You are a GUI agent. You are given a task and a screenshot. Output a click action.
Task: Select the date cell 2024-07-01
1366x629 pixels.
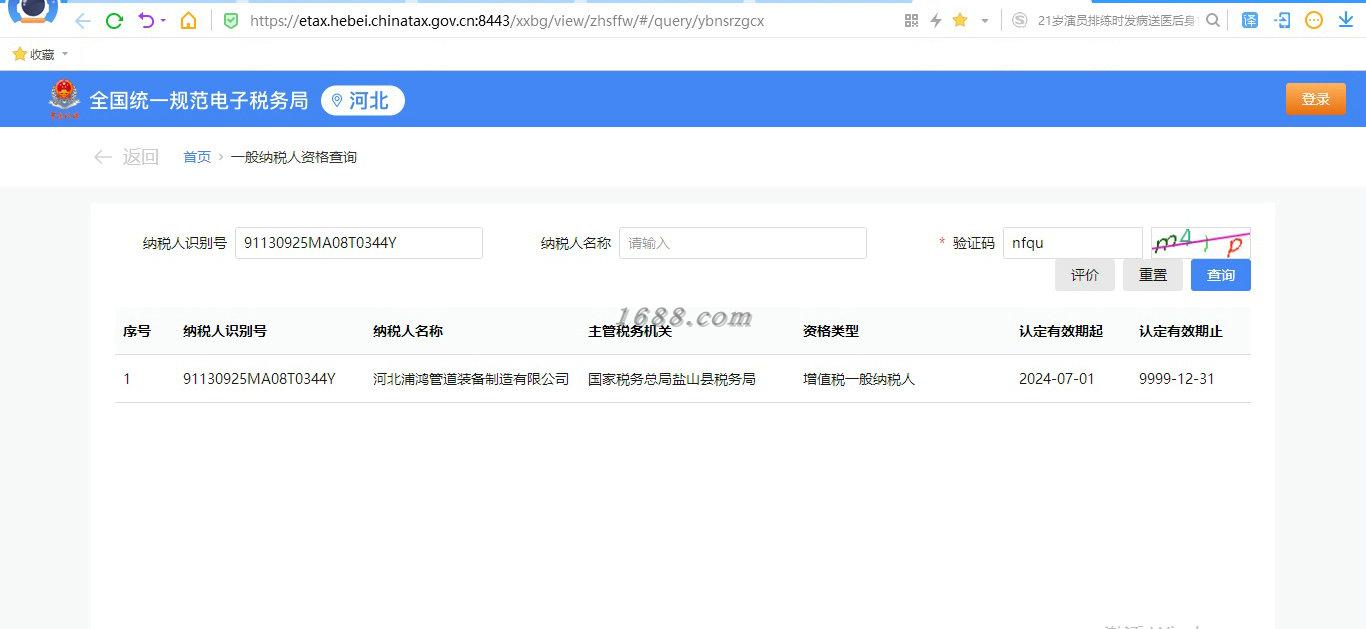(x=1057, y=379)
